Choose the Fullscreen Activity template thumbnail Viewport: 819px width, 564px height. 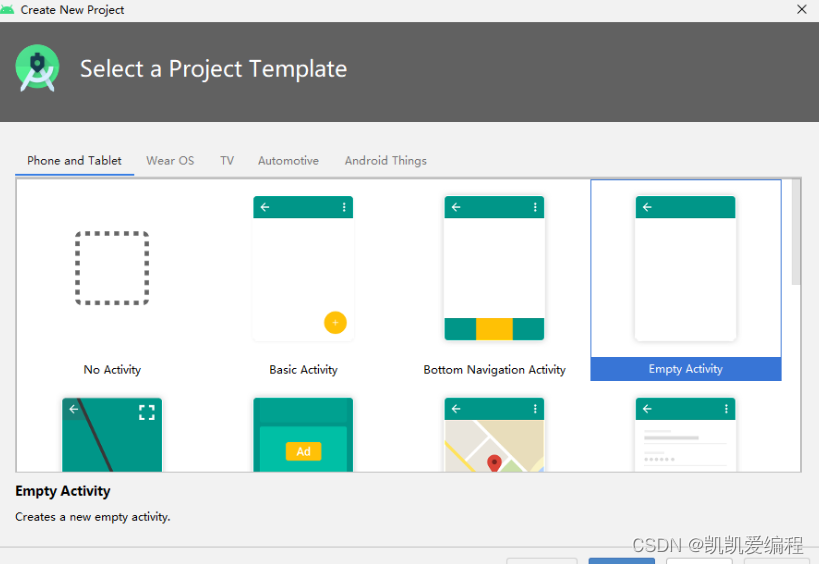pyautogui.click(x=112, y=434)
